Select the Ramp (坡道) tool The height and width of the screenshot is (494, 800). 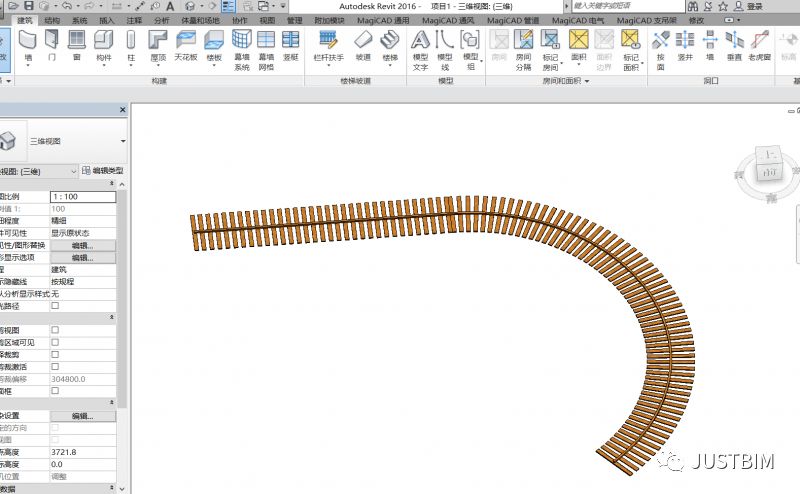click(363, 45)
